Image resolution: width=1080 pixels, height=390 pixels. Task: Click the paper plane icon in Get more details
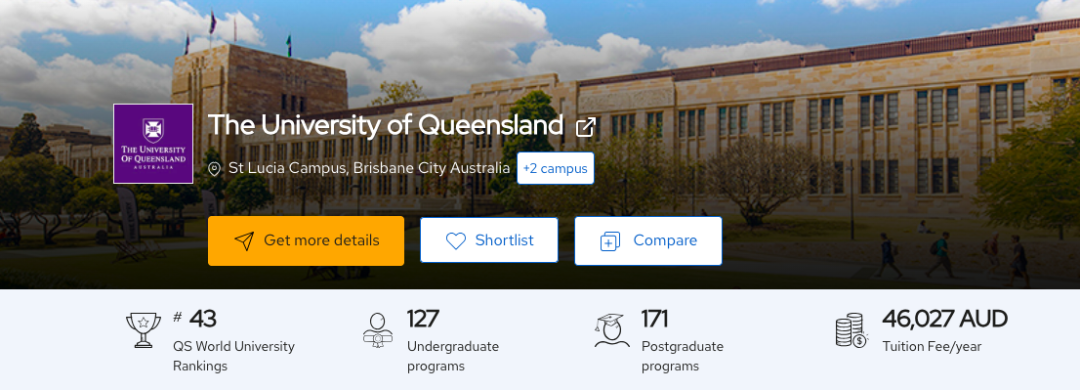[x=244, y=240]
